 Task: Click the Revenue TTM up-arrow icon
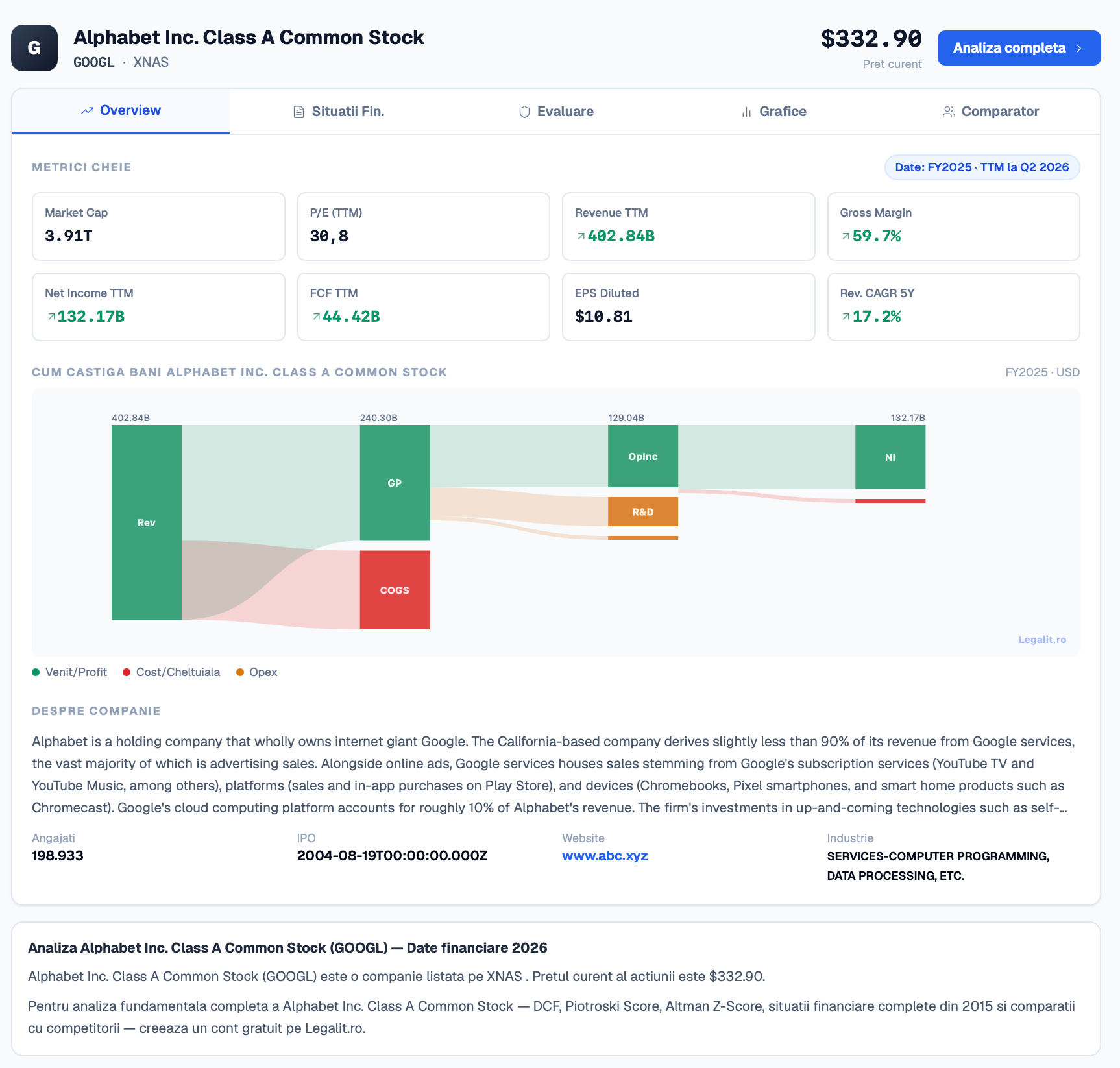click(x=581, y=236)
